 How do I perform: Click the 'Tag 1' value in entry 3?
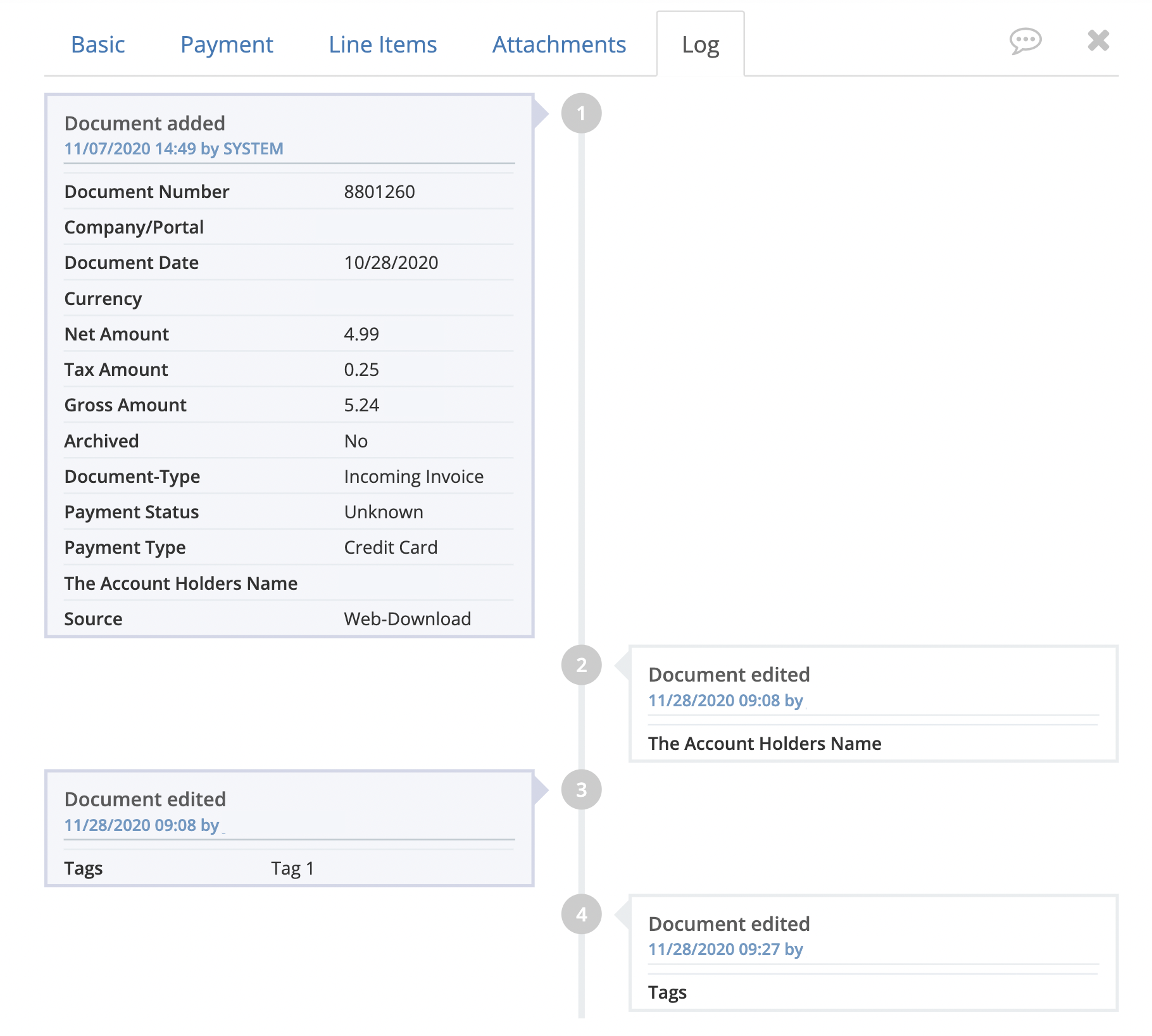click(292, 868)
